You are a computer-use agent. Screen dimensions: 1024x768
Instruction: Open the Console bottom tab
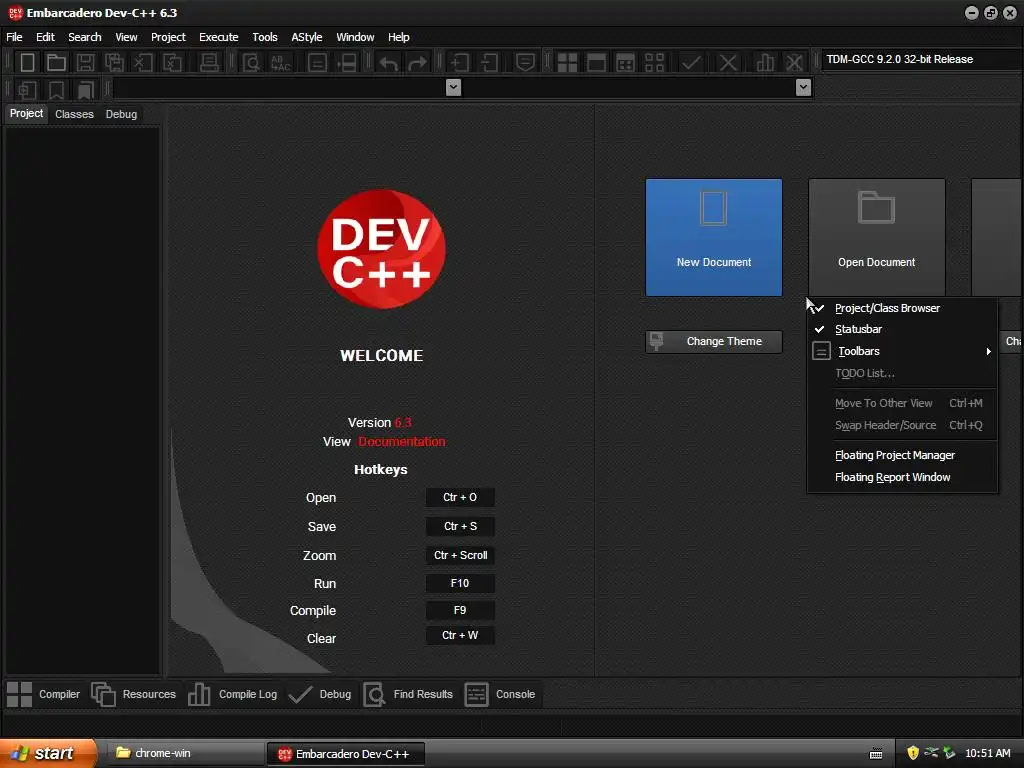[500, 694]
